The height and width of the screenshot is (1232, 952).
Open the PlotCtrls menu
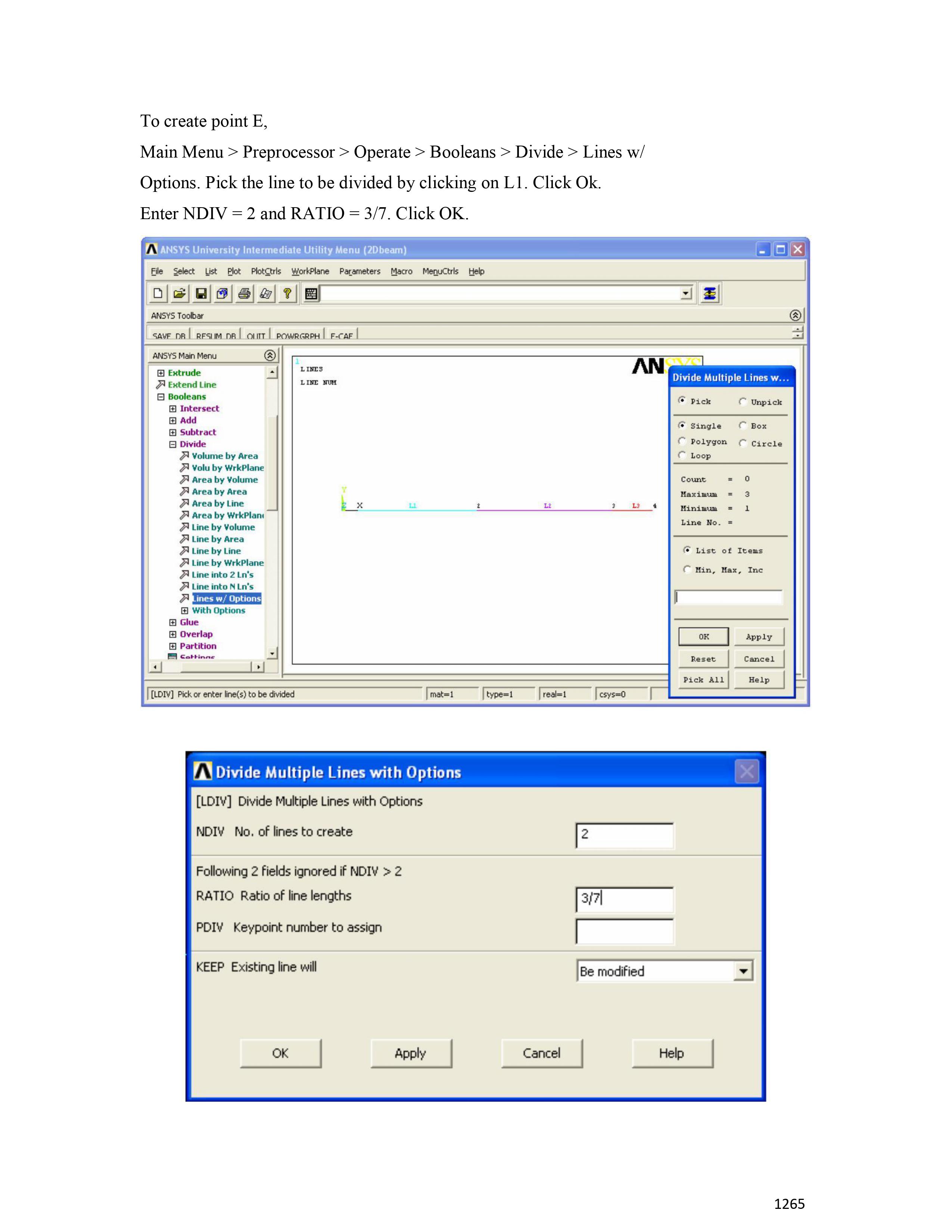click(266, 271)
